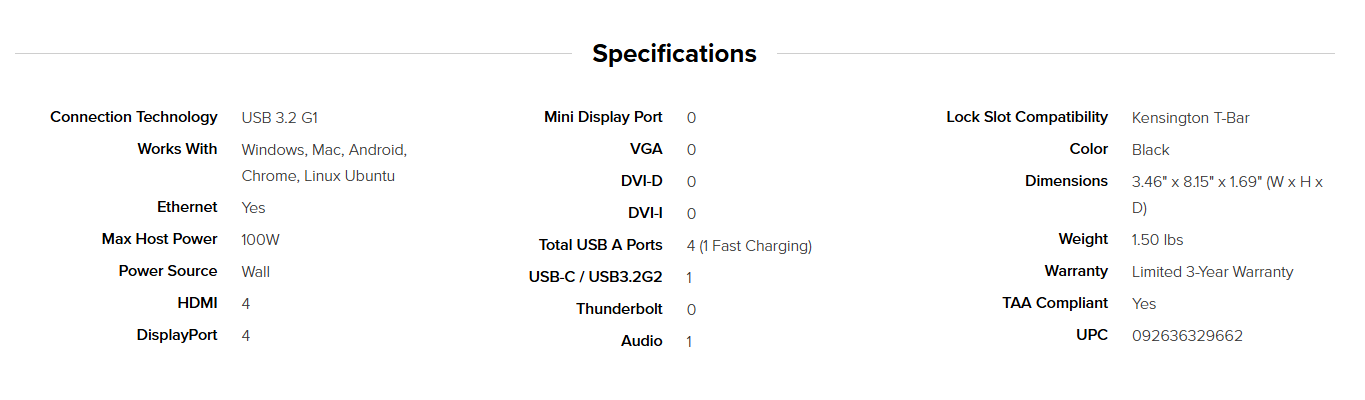
Task: Select the UPC number 092636329662
Action: [x=1187, y=336]
